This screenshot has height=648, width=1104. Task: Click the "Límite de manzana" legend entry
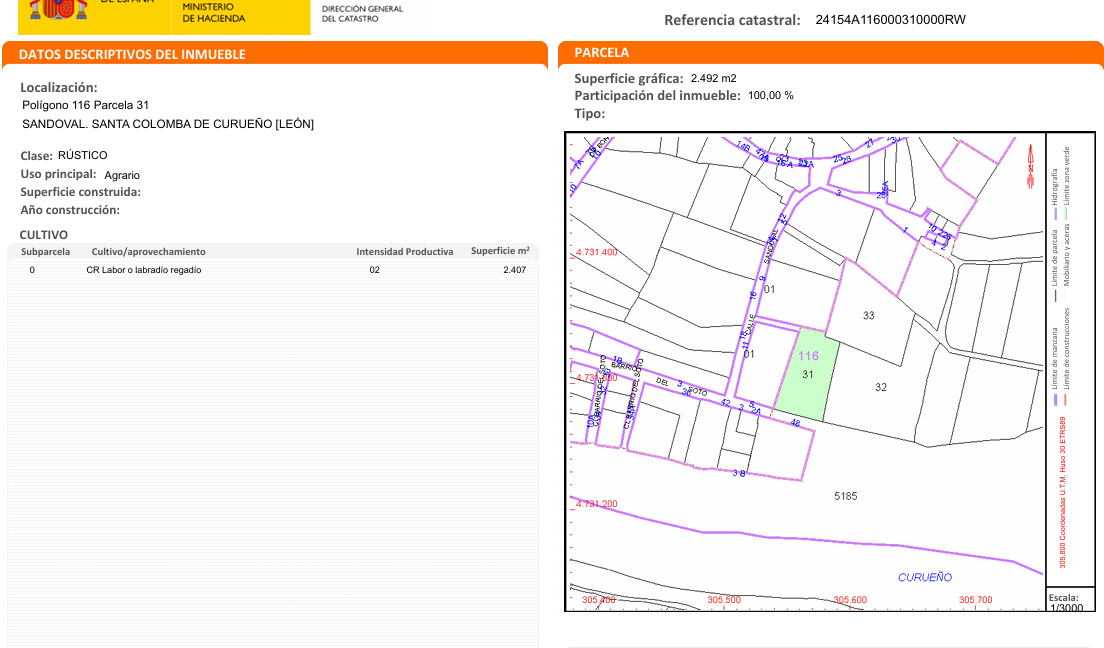[x=1055, y=359]
